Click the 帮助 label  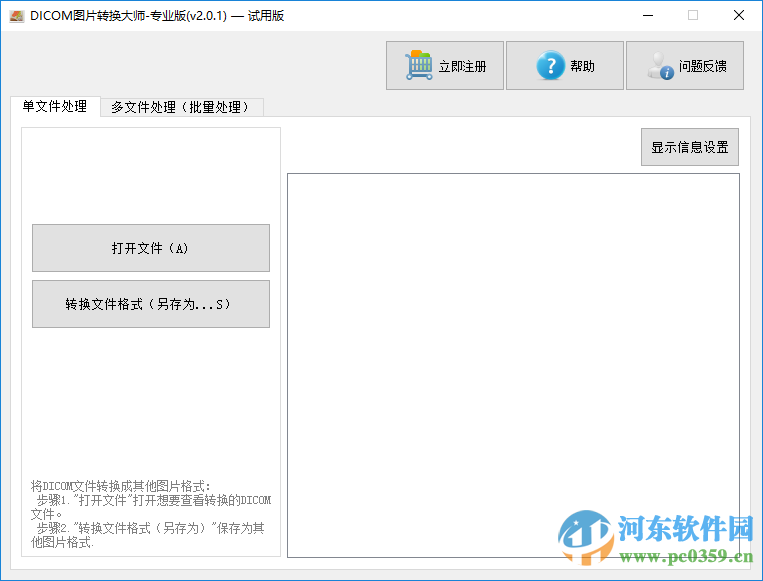[582, 66]
